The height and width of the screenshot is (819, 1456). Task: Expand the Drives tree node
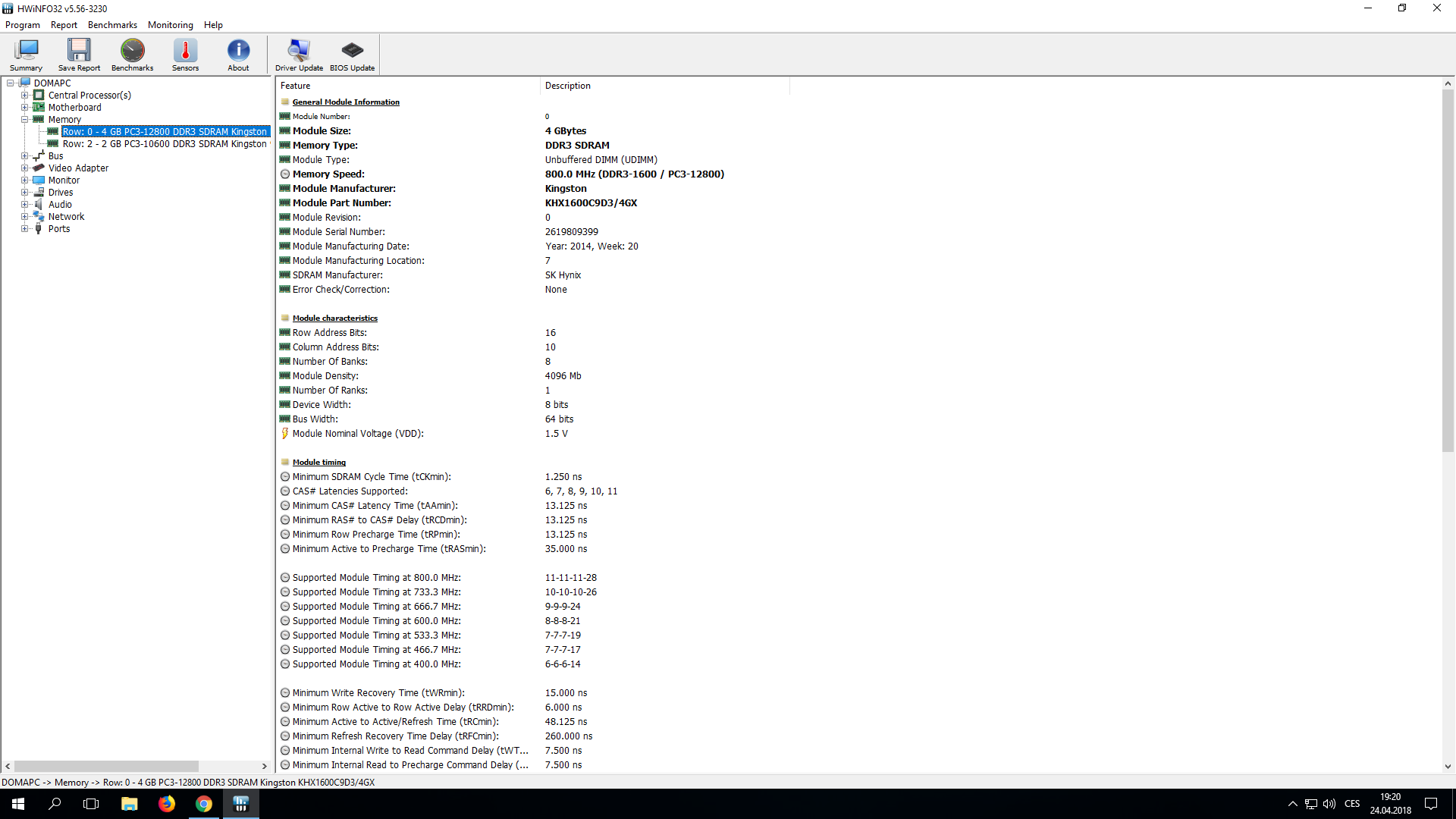coord(25,193)
